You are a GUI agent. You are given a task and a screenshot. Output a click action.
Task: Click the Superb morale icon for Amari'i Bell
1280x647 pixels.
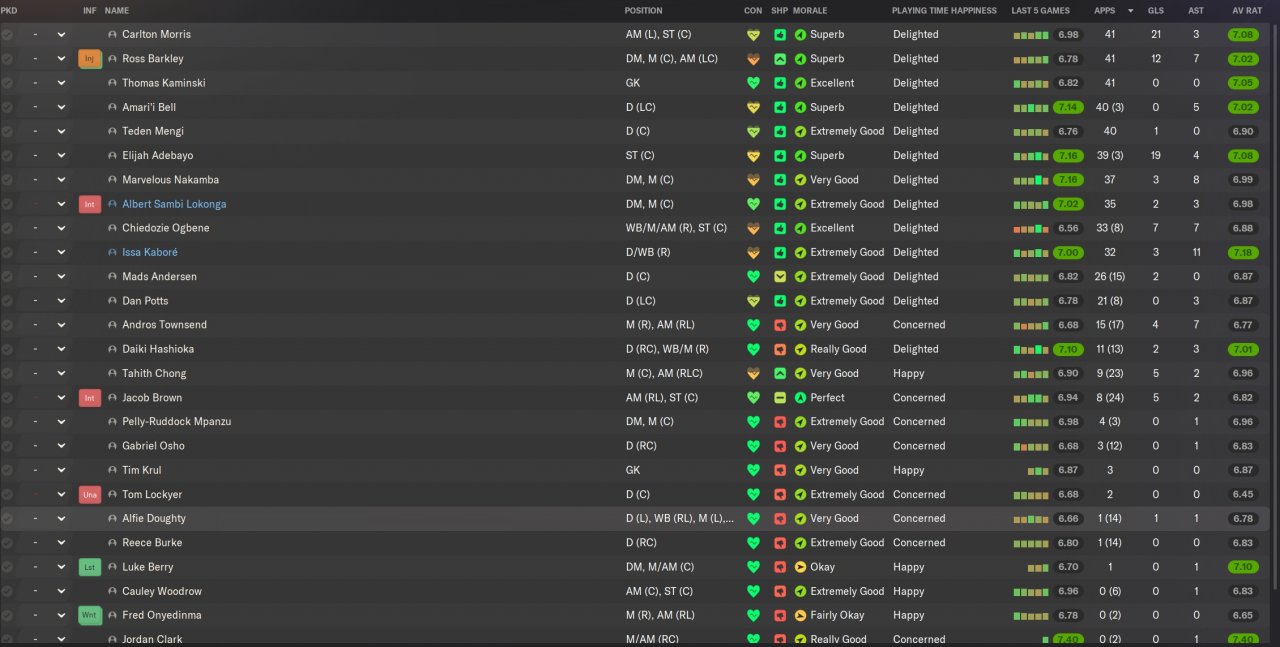pos(800,107)
